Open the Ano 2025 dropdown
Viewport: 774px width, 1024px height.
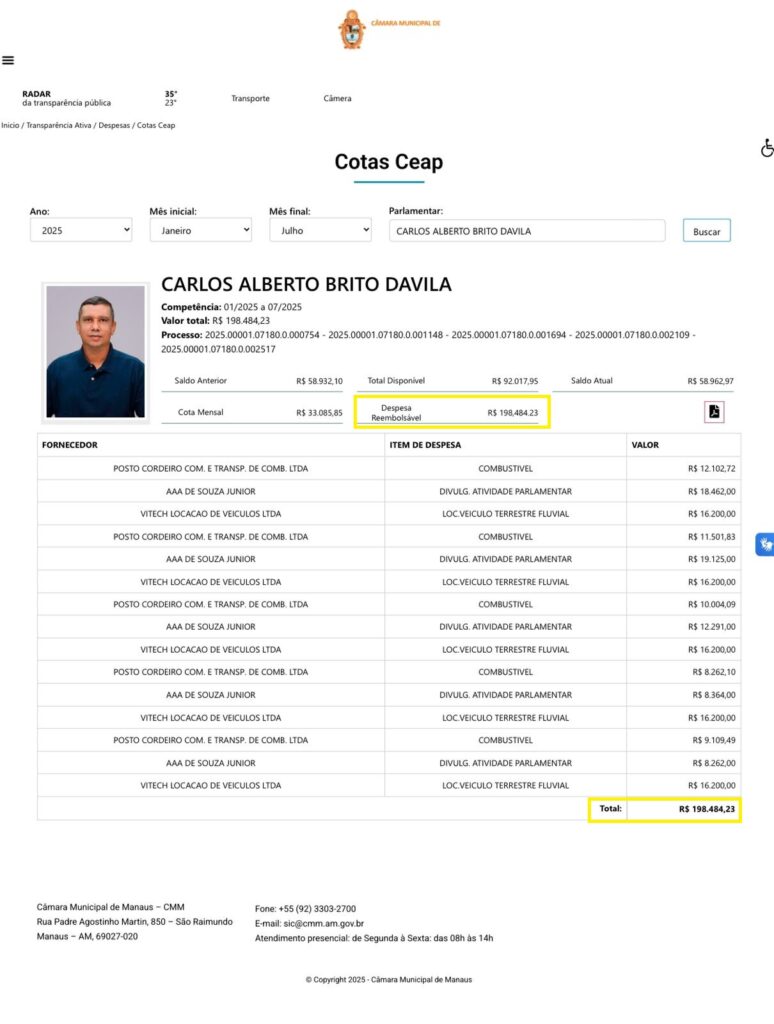81,231
